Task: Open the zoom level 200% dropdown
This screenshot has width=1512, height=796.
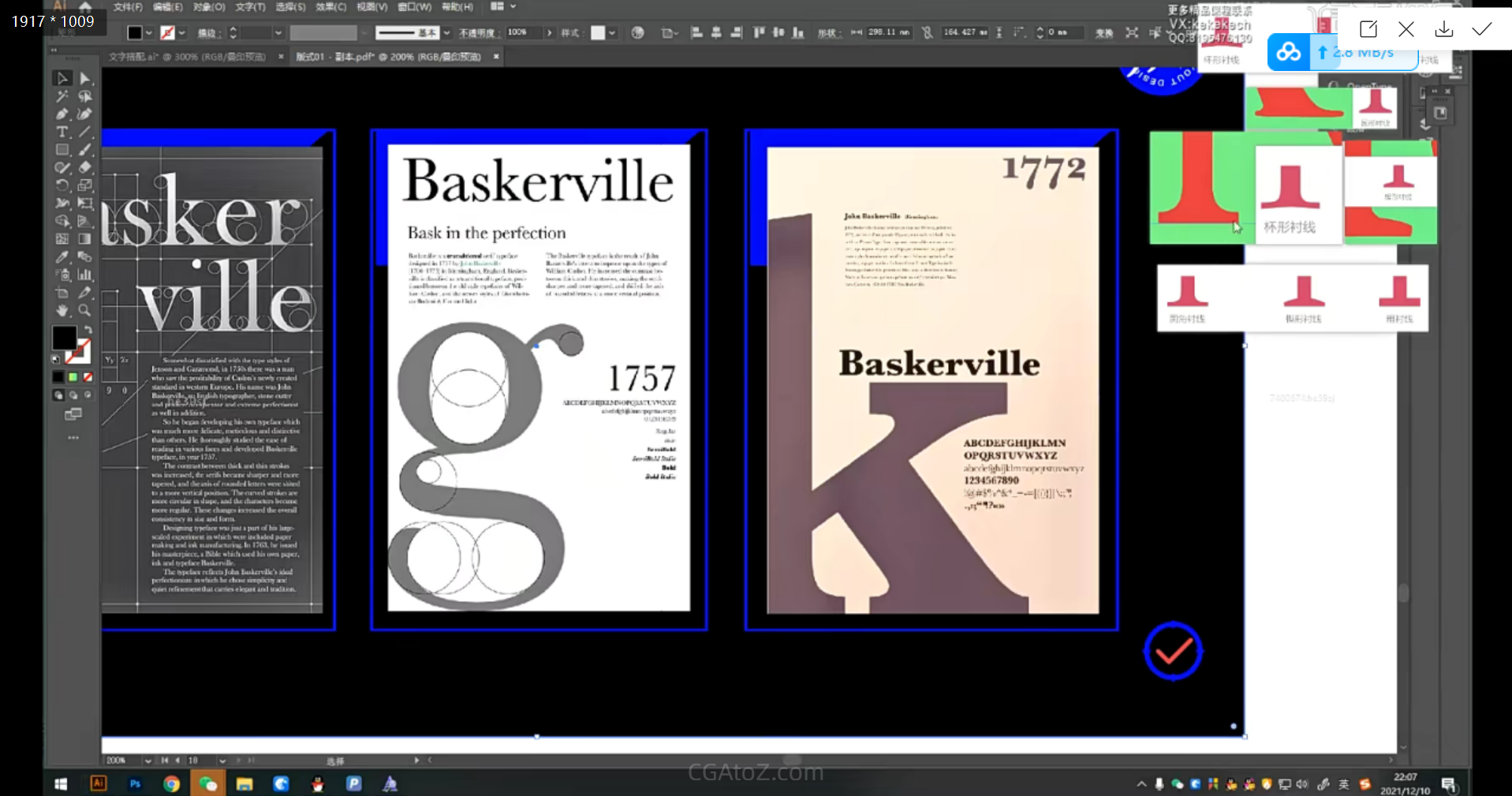Action: (x=147, y=760)
